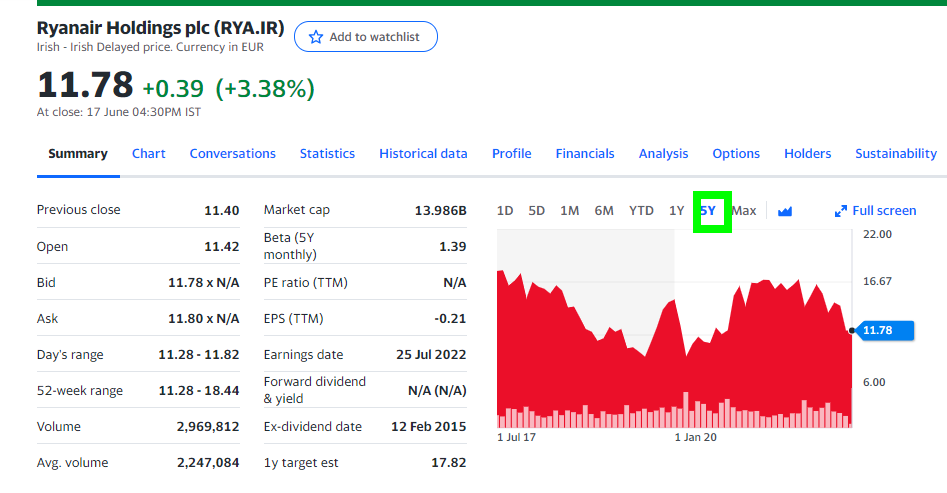Open the Holders tab
Viewport: 947px width, 493px height.
(807, 153)
